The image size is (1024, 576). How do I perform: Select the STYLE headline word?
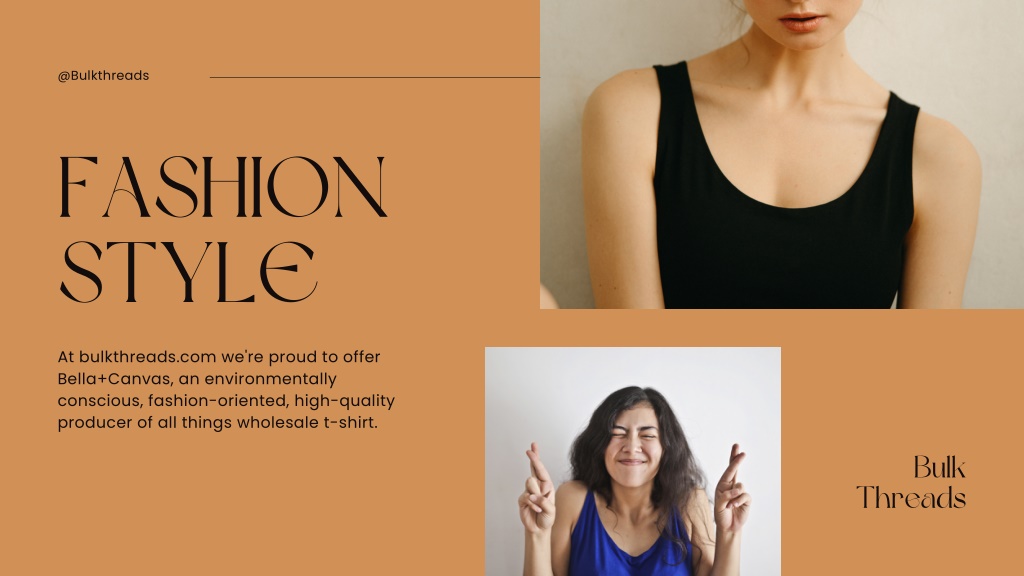coord(188,272)
